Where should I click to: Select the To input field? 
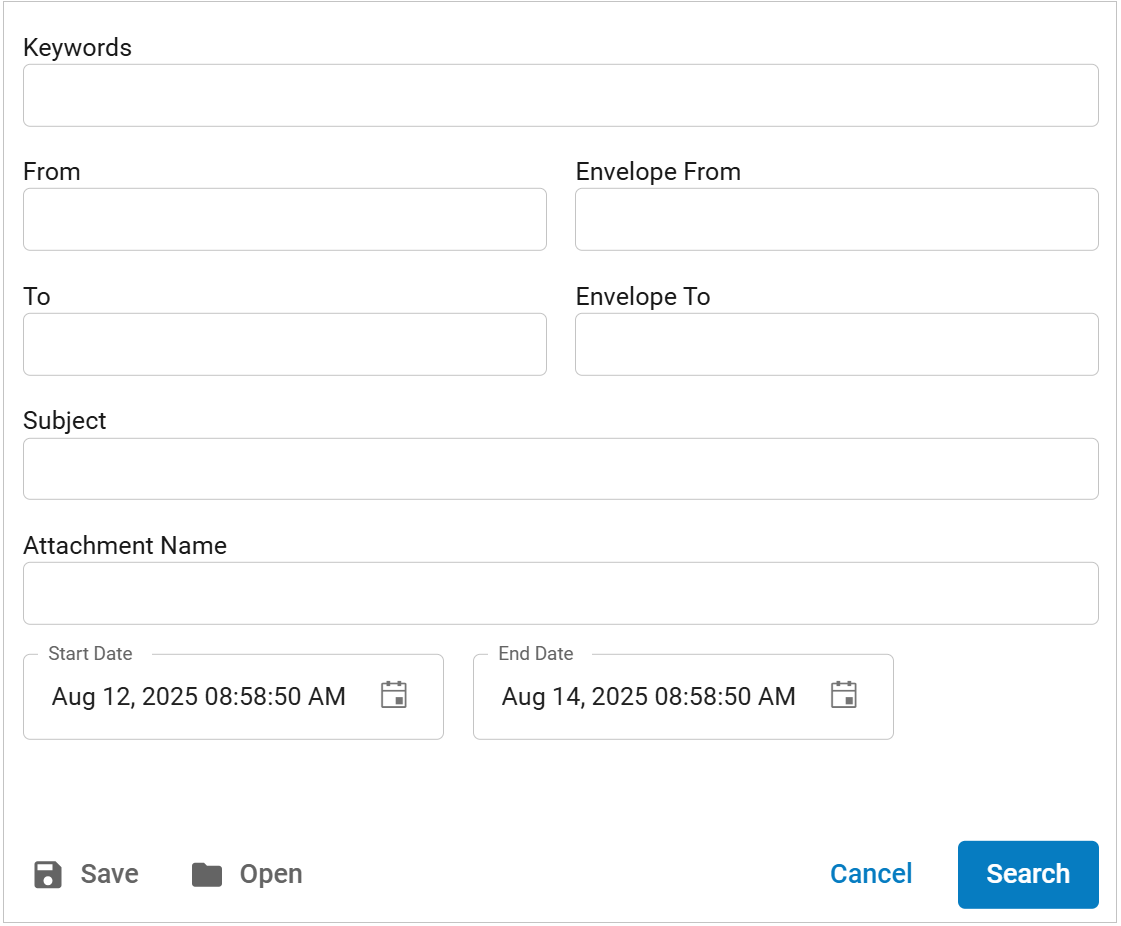[285, 345]
